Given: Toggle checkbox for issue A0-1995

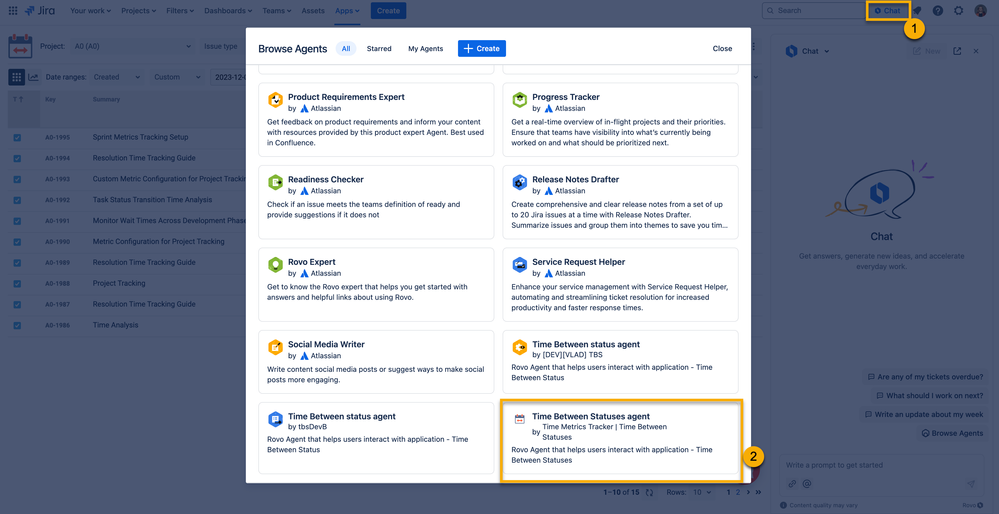Looking at the screenshot, I should (17, 138).
